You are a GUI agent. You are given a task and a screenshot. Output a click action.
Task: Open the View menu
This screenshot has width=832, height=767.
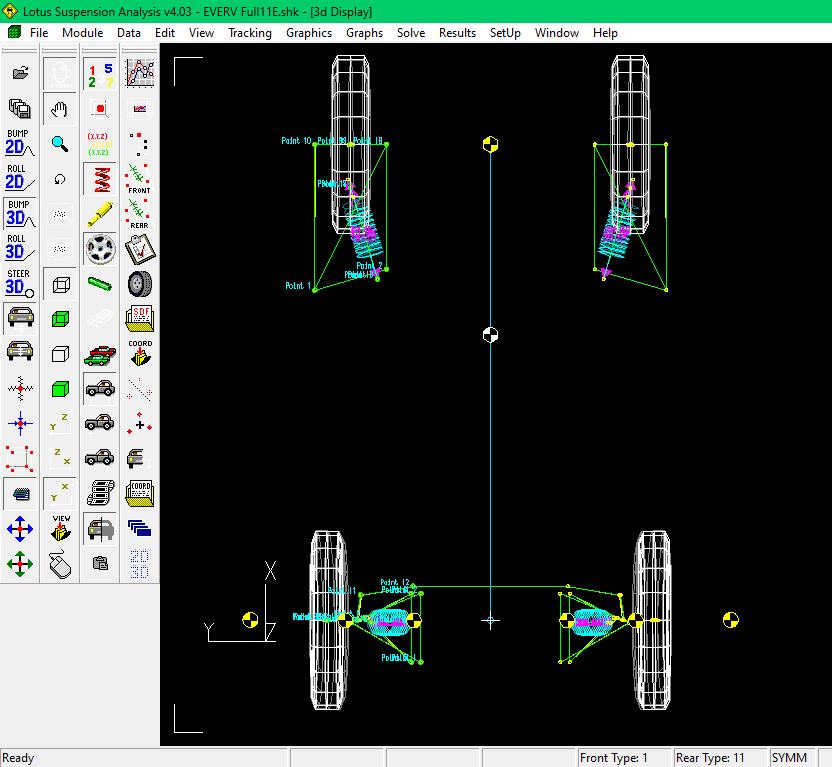201,33
